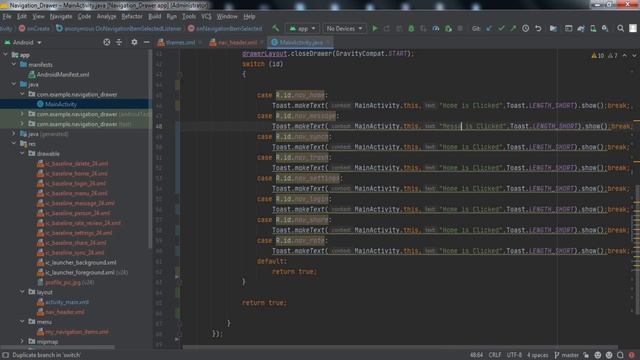Screen dimensions: 640x360
Task: Click the Duplicate branch in 'switch' status message
Action: [x=46, y=355]
